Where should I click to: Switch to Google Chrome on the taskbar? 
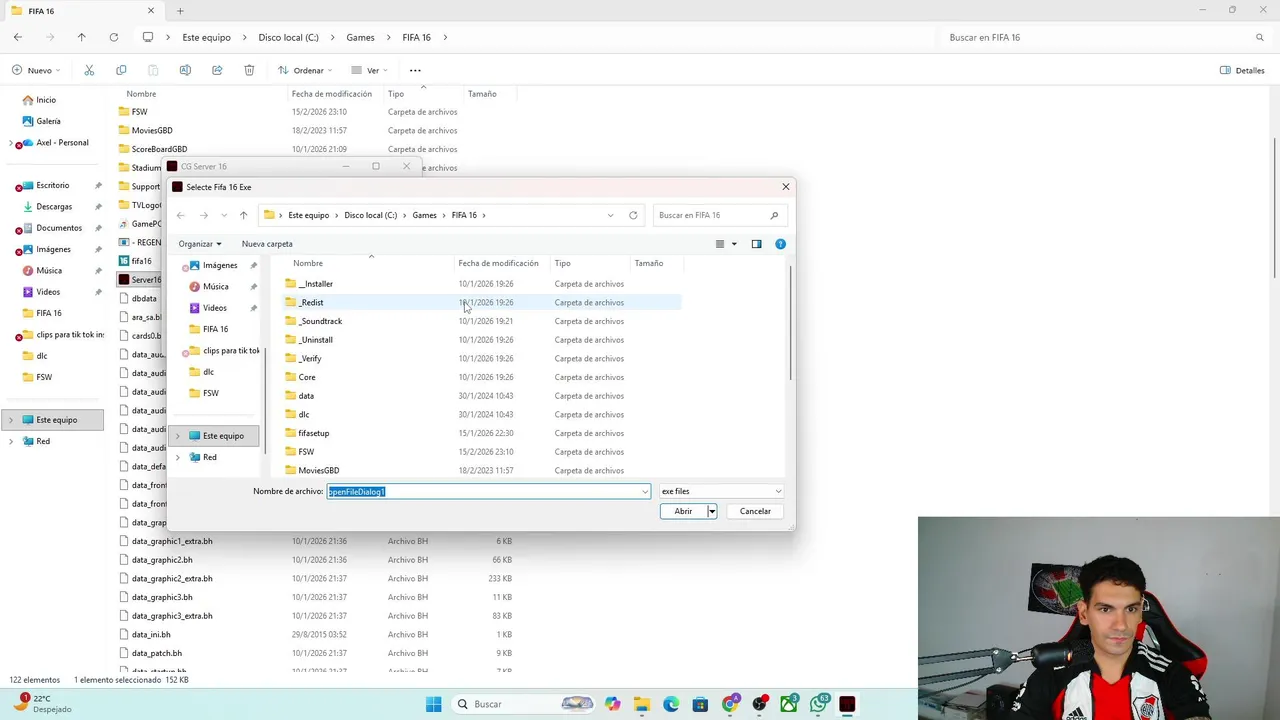click(730, 704)
